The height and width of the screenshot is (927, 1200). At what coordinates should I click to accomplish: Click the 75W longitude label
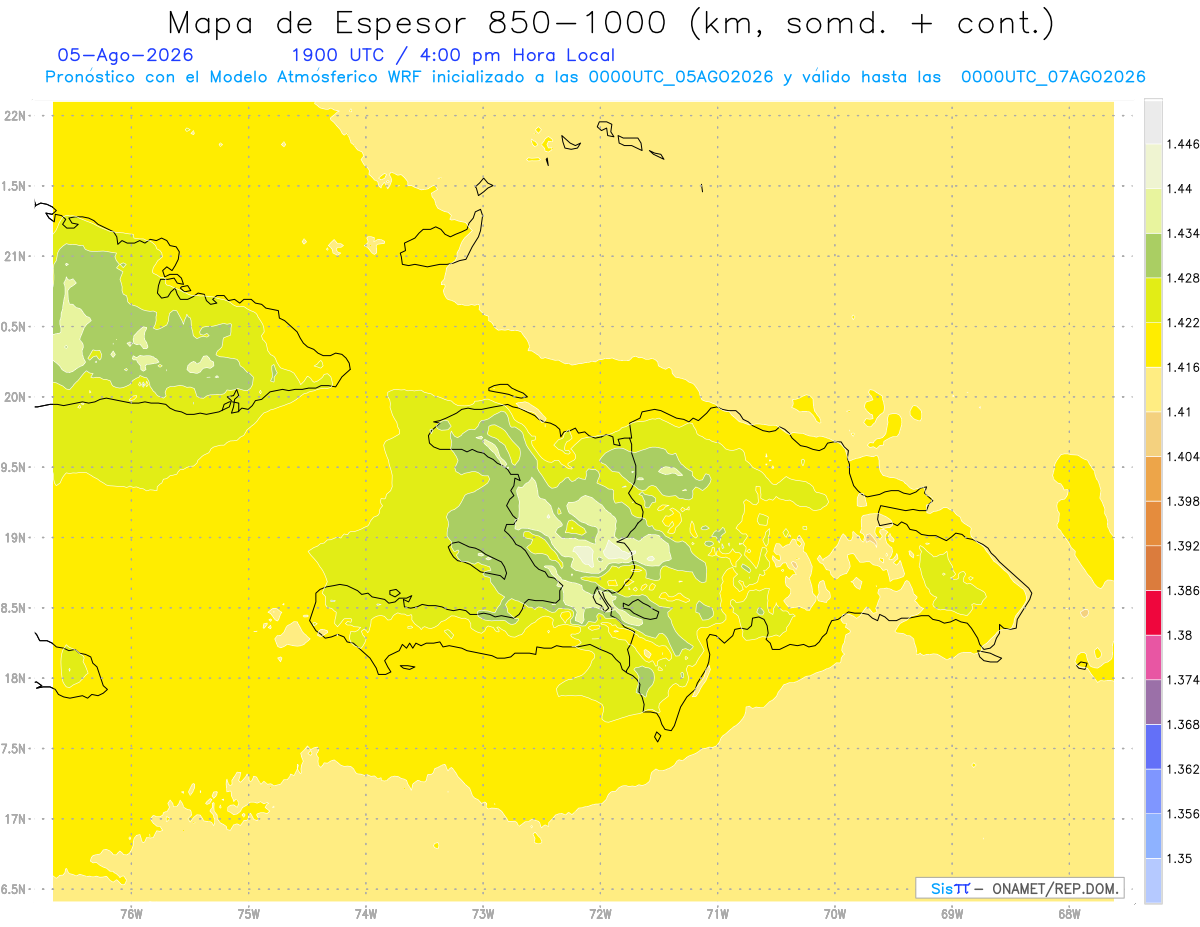(x=248, y=914)
